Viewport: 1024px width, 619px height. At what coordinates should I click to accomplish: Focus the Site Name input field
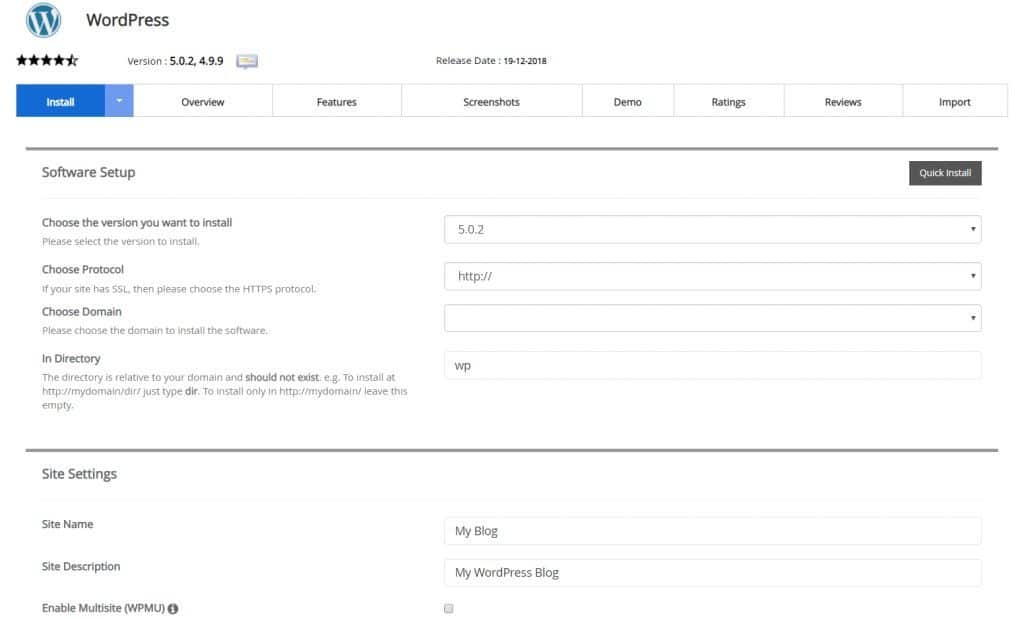coord(712,531)
